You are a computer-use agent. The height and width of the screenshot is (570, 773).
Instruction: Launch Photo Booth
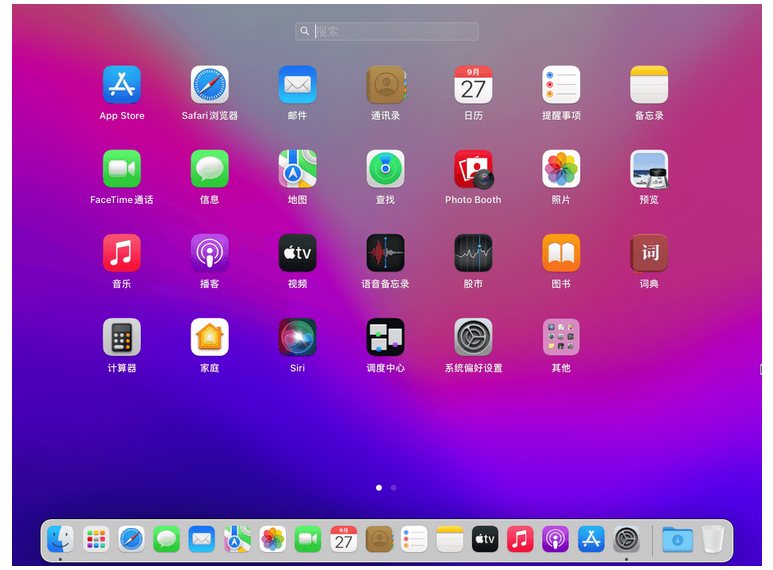(x=473, y=169)
